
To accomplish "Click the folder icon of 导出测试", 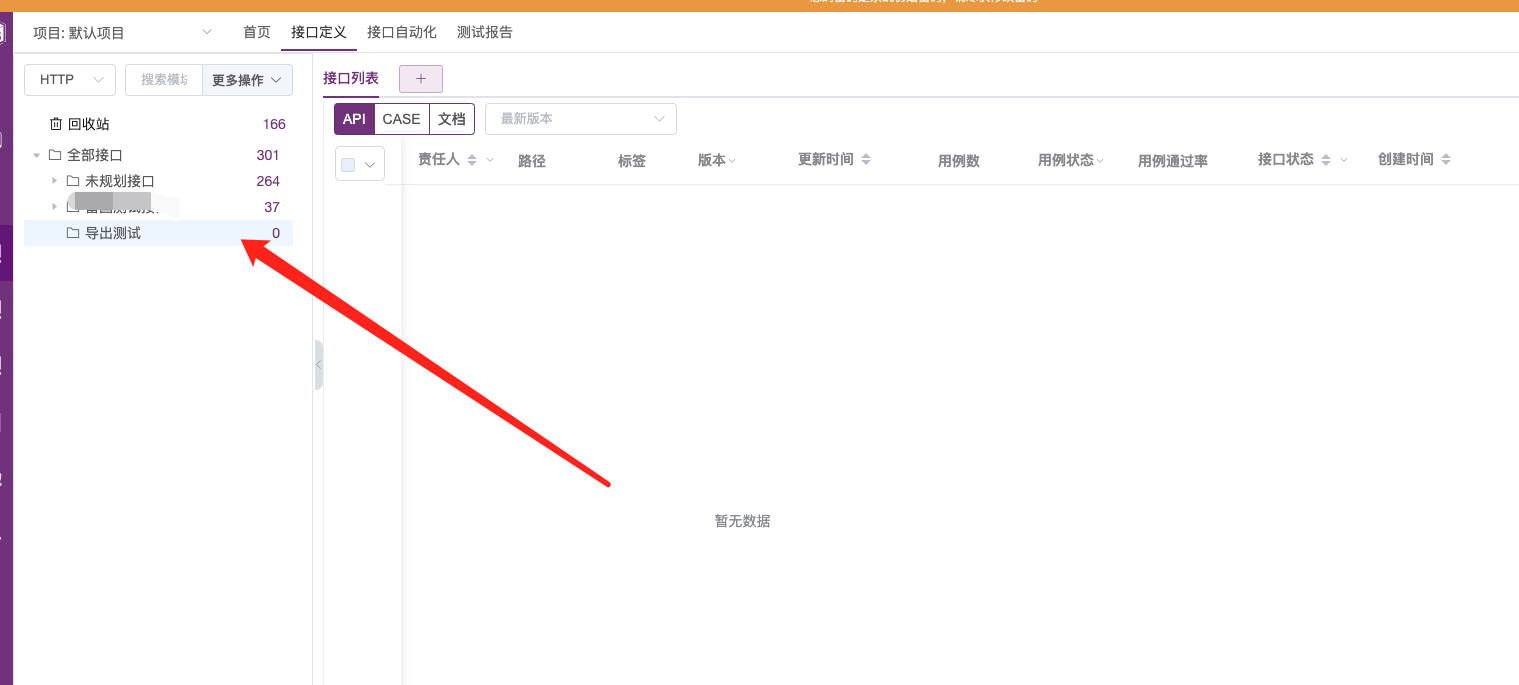I will point(73,233).
